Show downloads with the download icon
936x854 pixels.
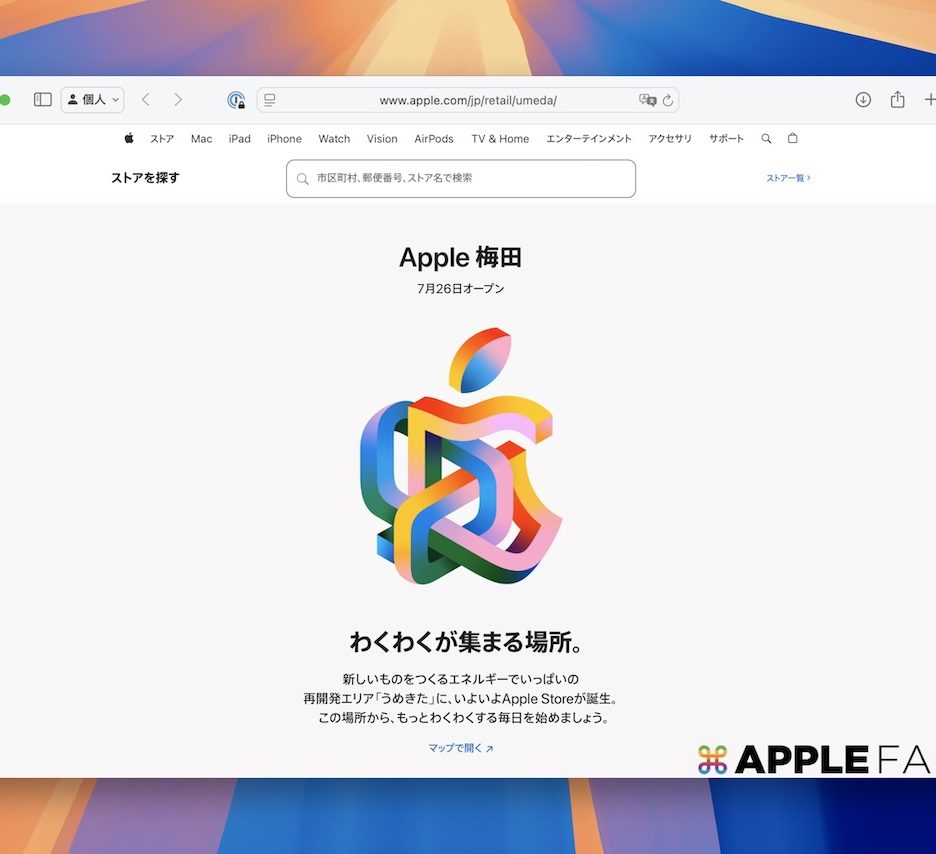point(863,100)
